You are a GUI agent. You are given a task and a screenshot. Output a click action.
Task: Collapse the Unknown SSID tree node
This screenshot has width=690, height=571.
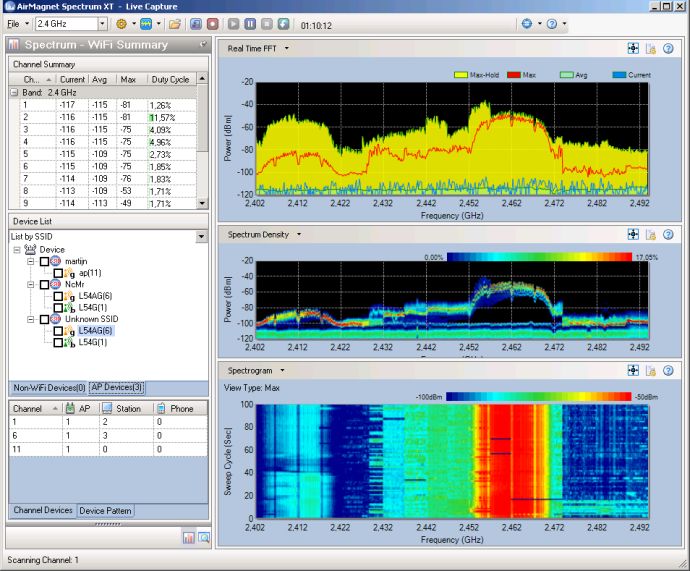[x=30, y=319]
